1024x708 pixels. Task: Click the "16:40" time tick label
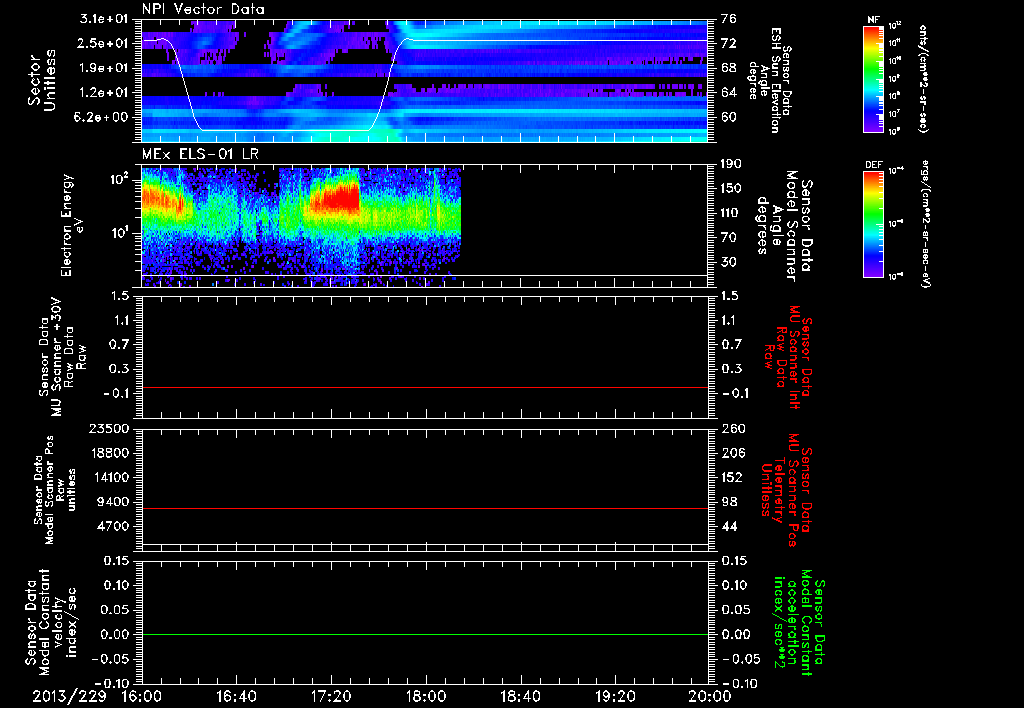[x=236, y=696]
